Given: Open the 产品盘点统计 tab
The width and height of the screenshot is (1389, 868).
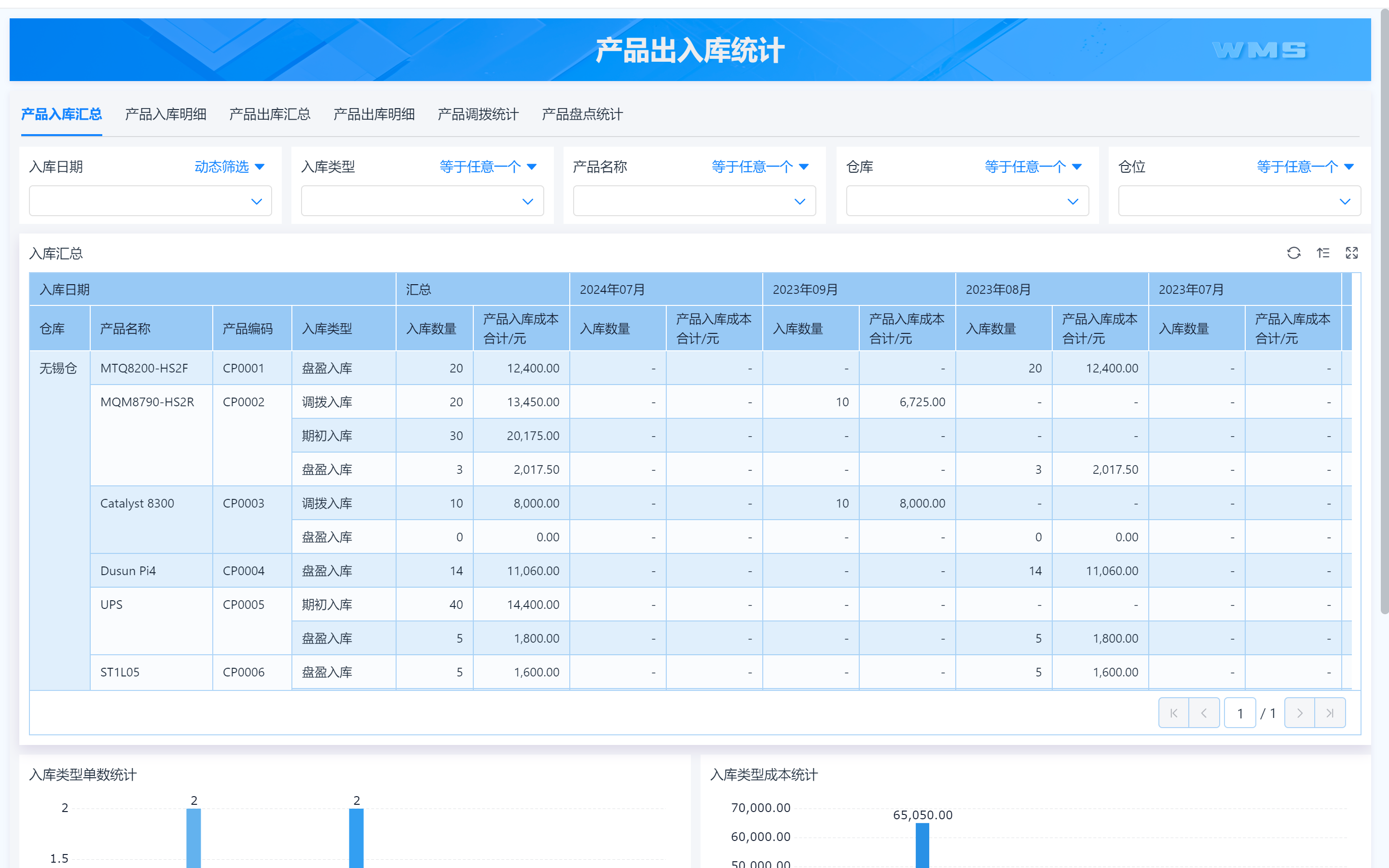Looking at the screenshot, I should [x=582, y=114].
